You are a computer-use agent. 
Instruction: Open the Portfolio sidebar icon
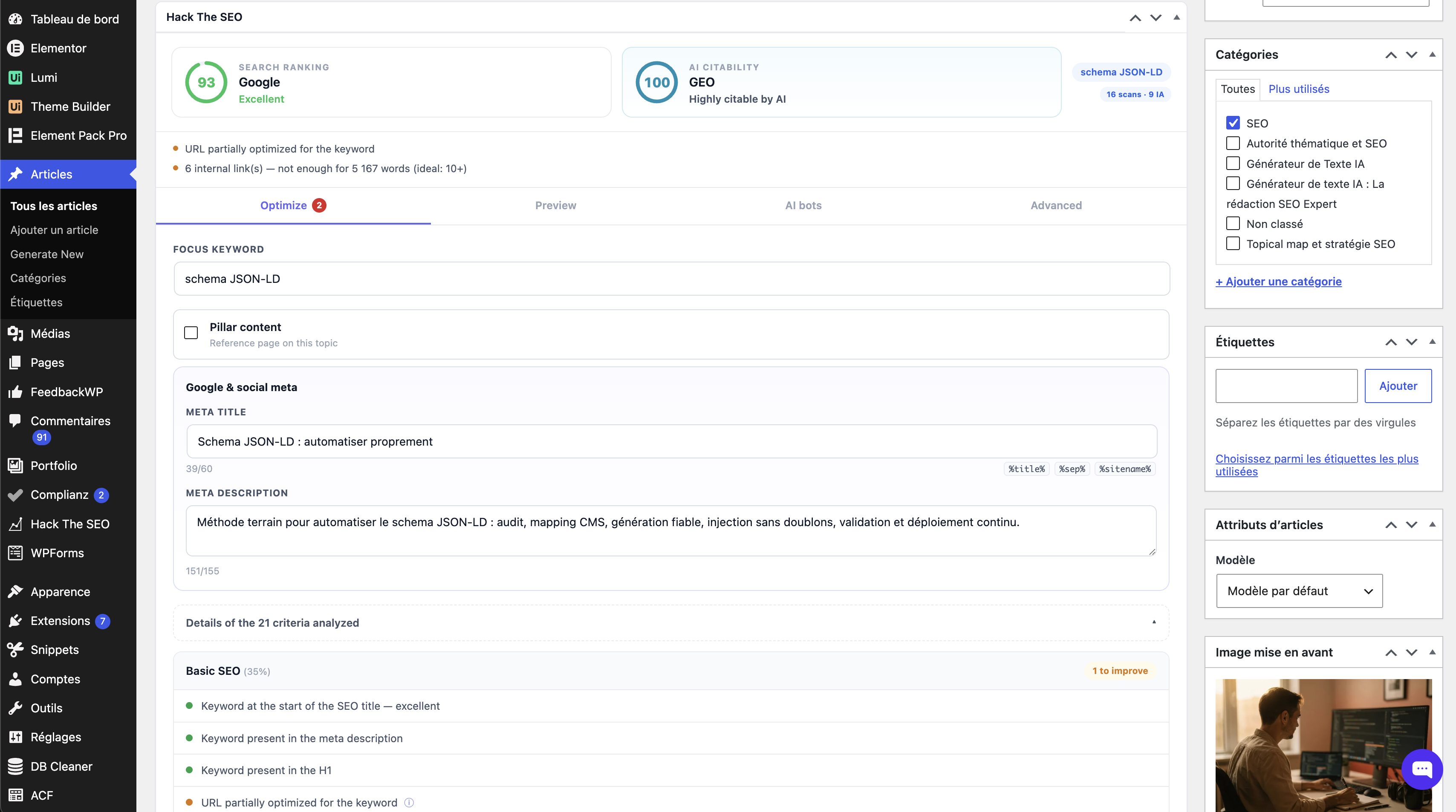15,466
